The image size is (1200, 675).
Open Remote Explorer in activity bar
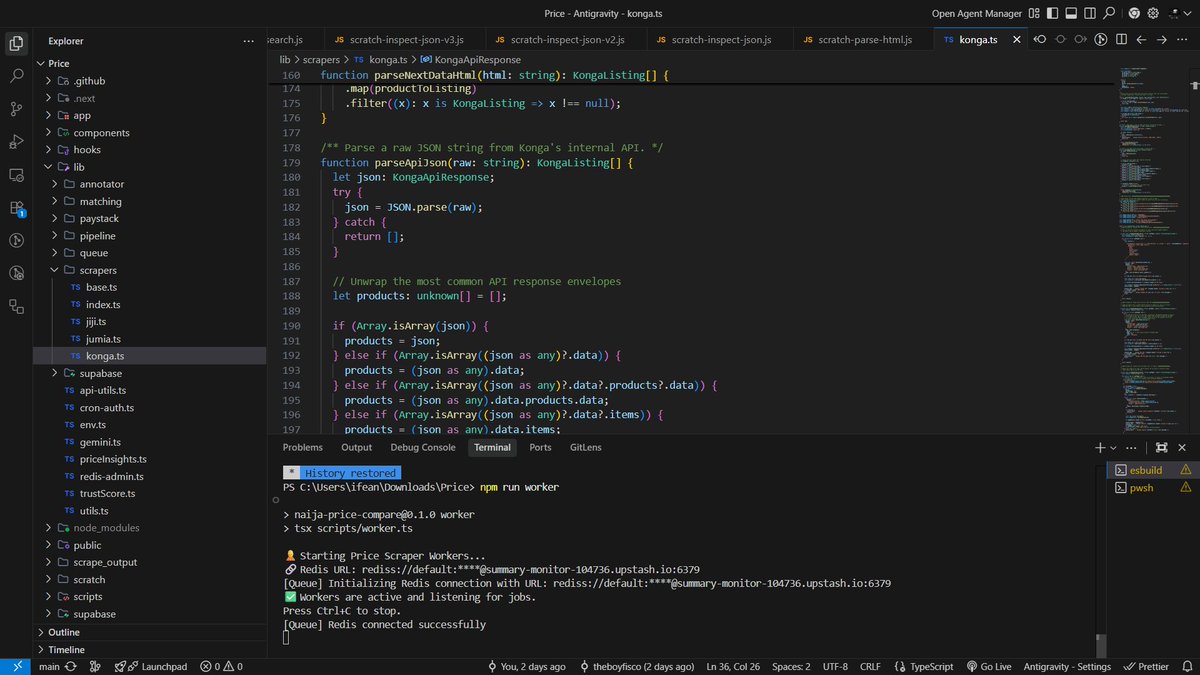(16, 175)
